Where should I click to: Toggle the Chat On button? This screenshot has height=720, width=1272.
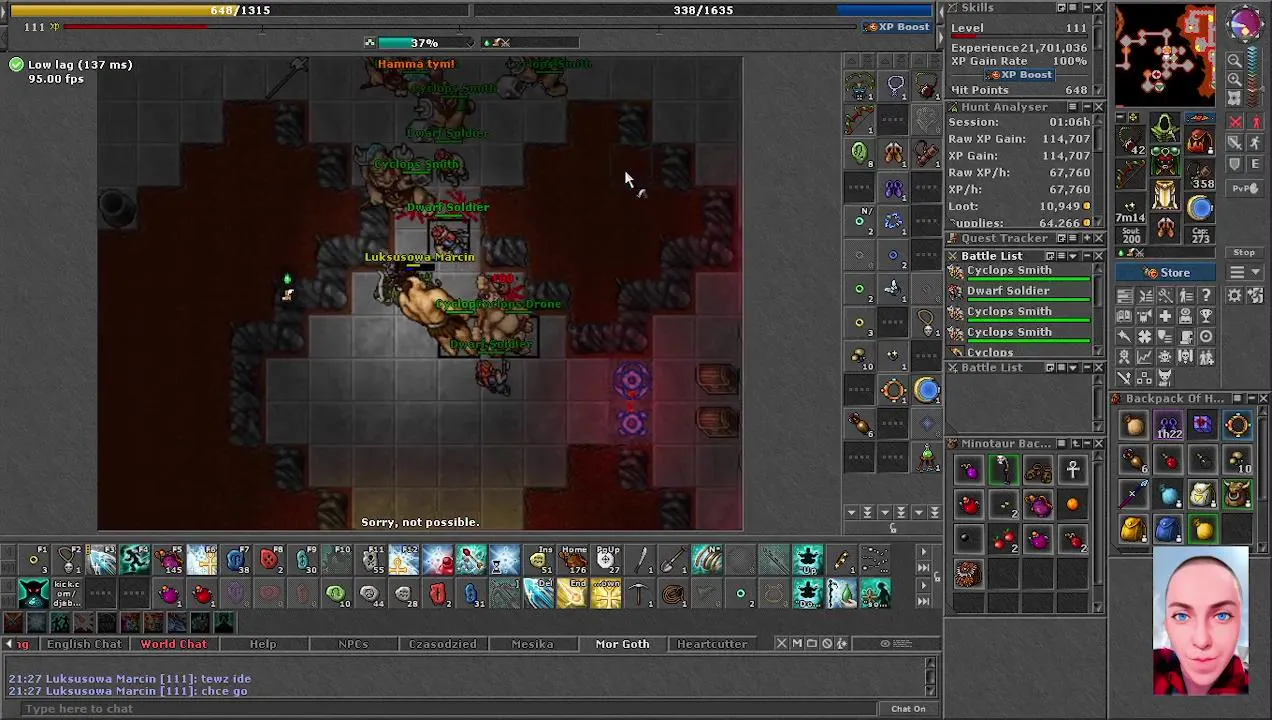pyautogui.click(x=908, y=708)
